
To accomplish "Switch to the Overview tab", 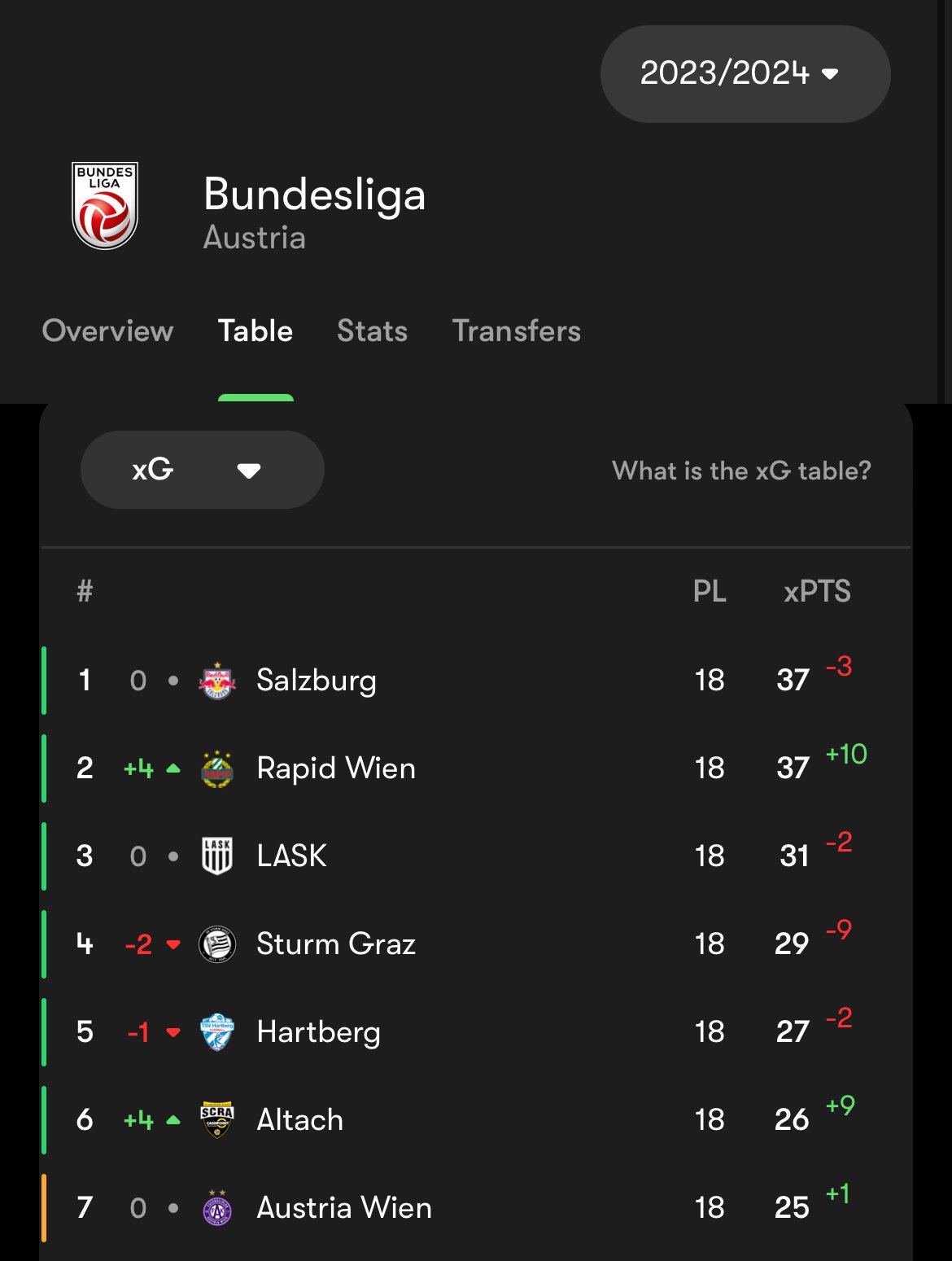I will [107, 331].
